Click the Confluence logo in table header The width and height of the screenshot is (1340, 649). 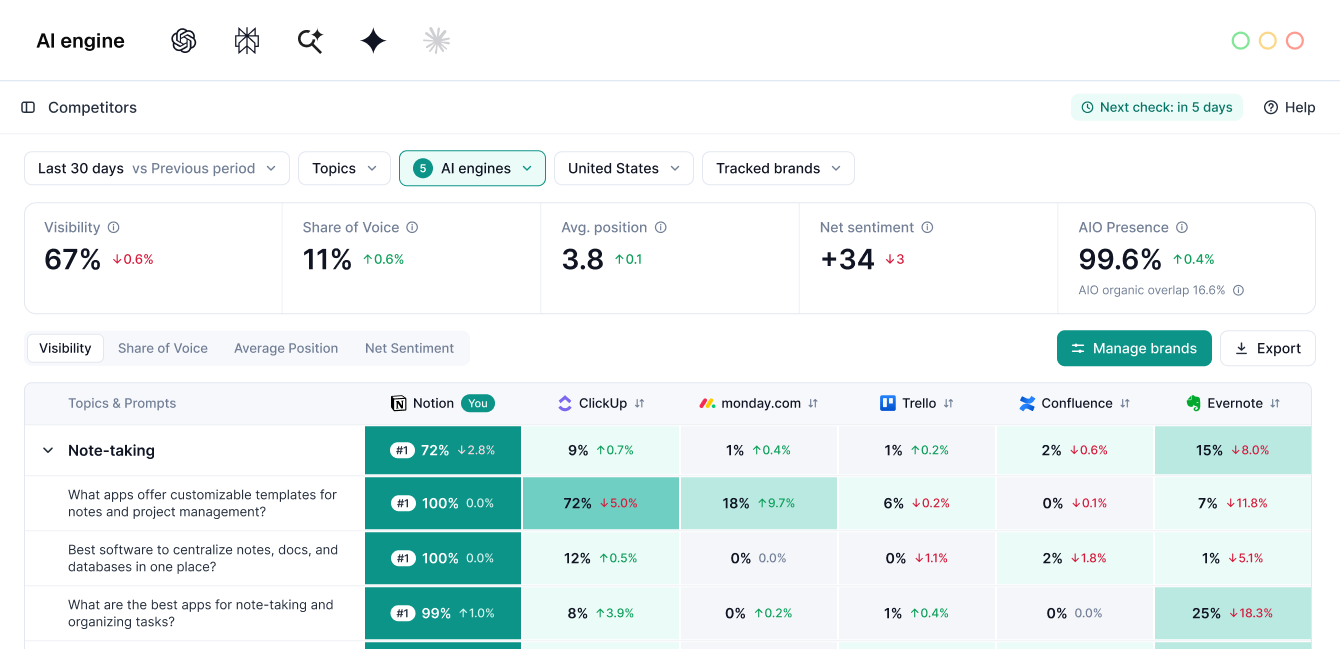point(1027,403)
